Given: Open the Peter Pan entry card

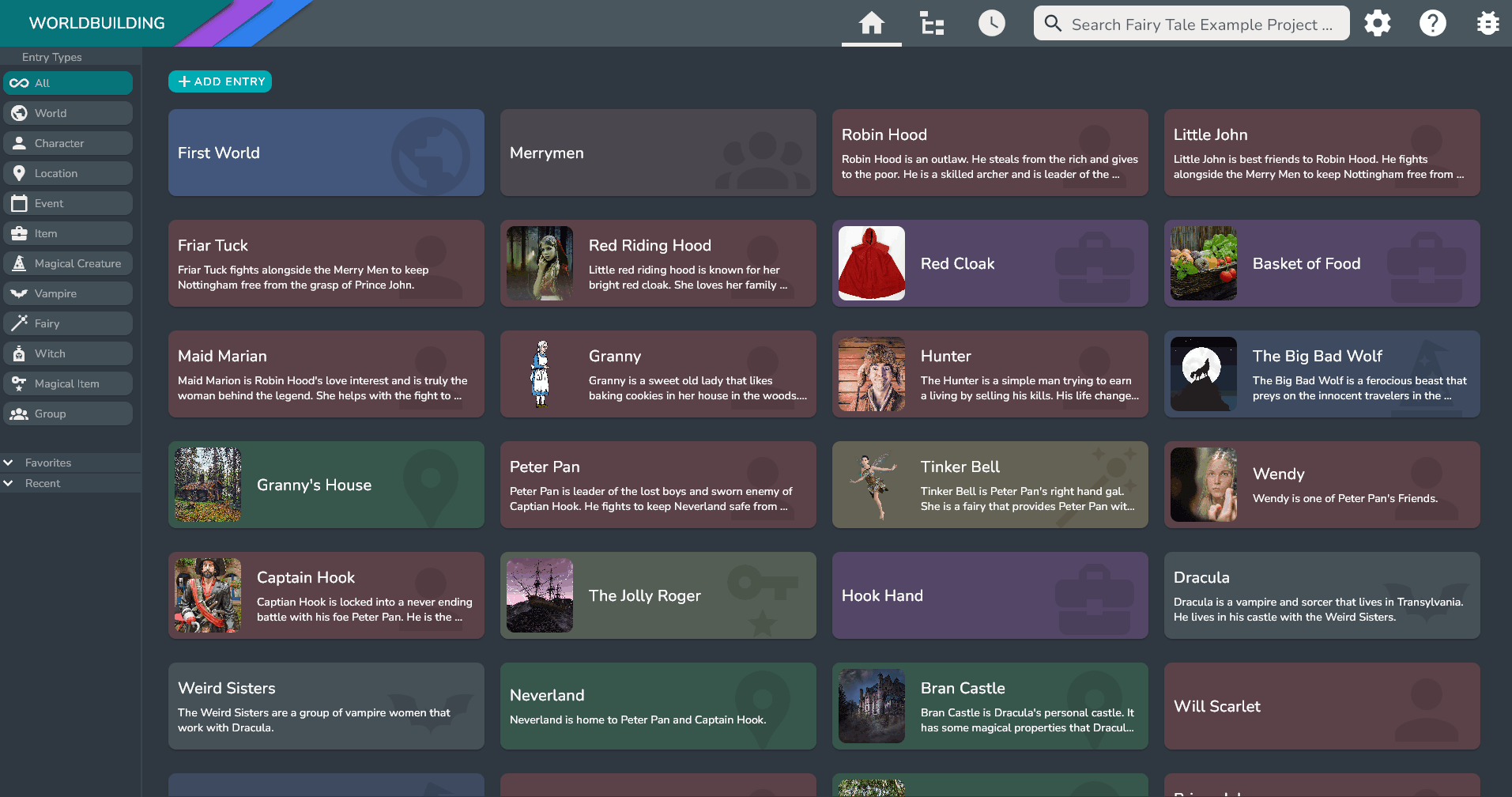Looking at the screenshot, I should pyautogui.click(x=658, y=485).
